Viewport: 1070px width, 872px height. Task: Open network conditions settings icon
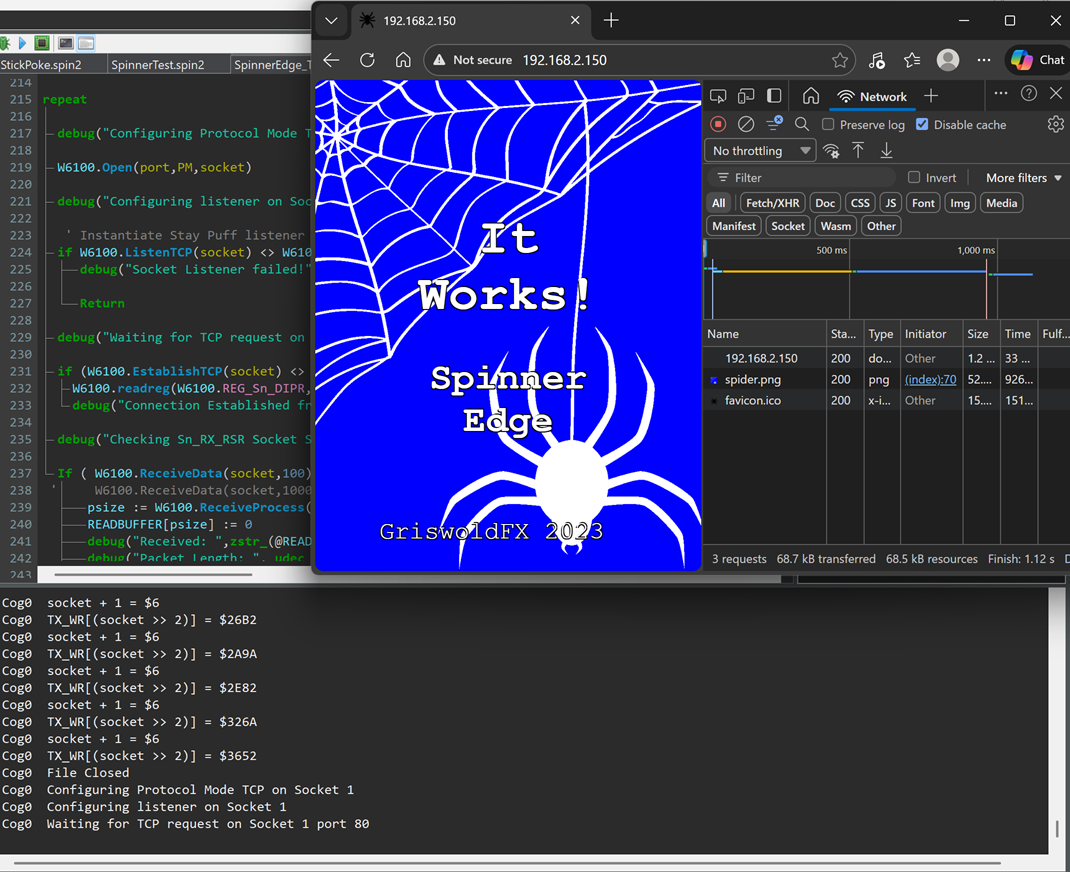click(831, 151)
